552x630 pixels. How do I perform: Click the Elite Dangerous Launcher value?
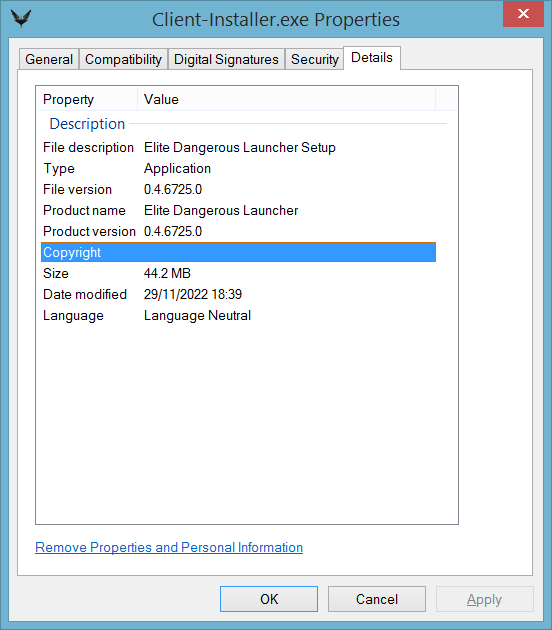click(x=221, y=210)
